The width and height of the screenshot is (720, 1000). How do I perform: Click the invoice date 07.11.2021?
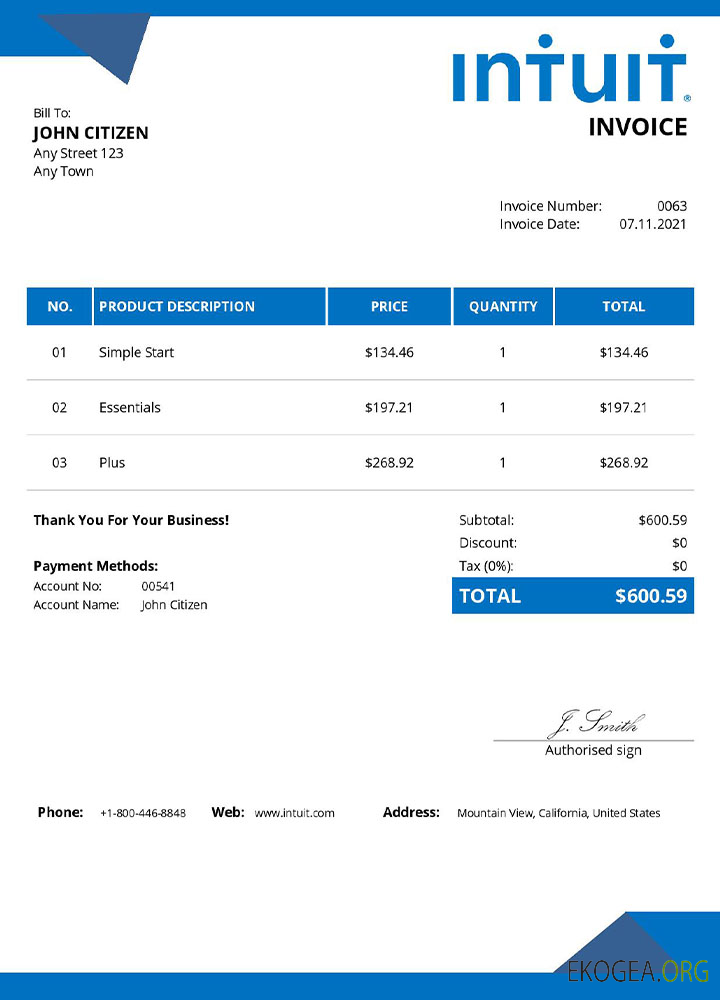pos(653,224)
